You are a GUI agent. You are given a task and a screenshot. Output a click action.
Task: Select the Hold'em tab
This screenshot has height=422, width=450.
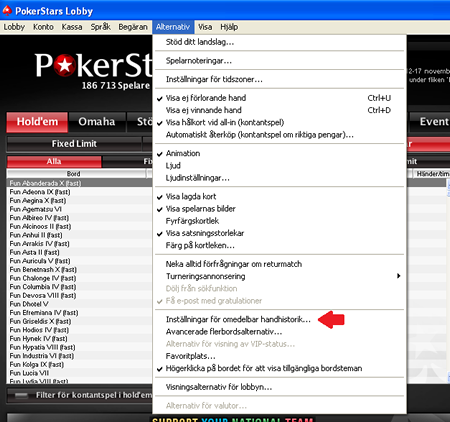pyautogui.click(x=37, y=122)
